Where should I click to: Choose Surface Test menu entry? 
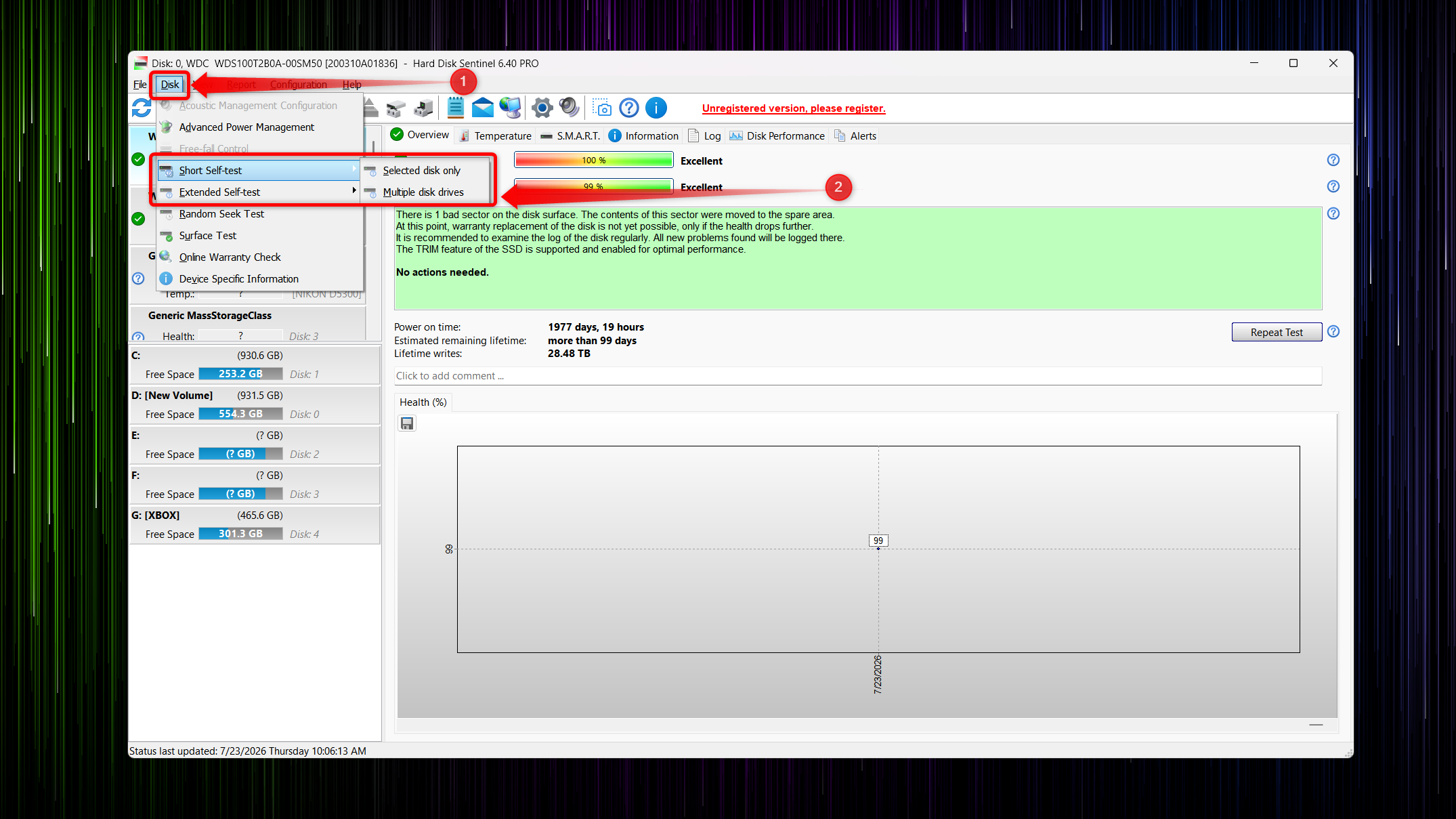pos(260,235)
